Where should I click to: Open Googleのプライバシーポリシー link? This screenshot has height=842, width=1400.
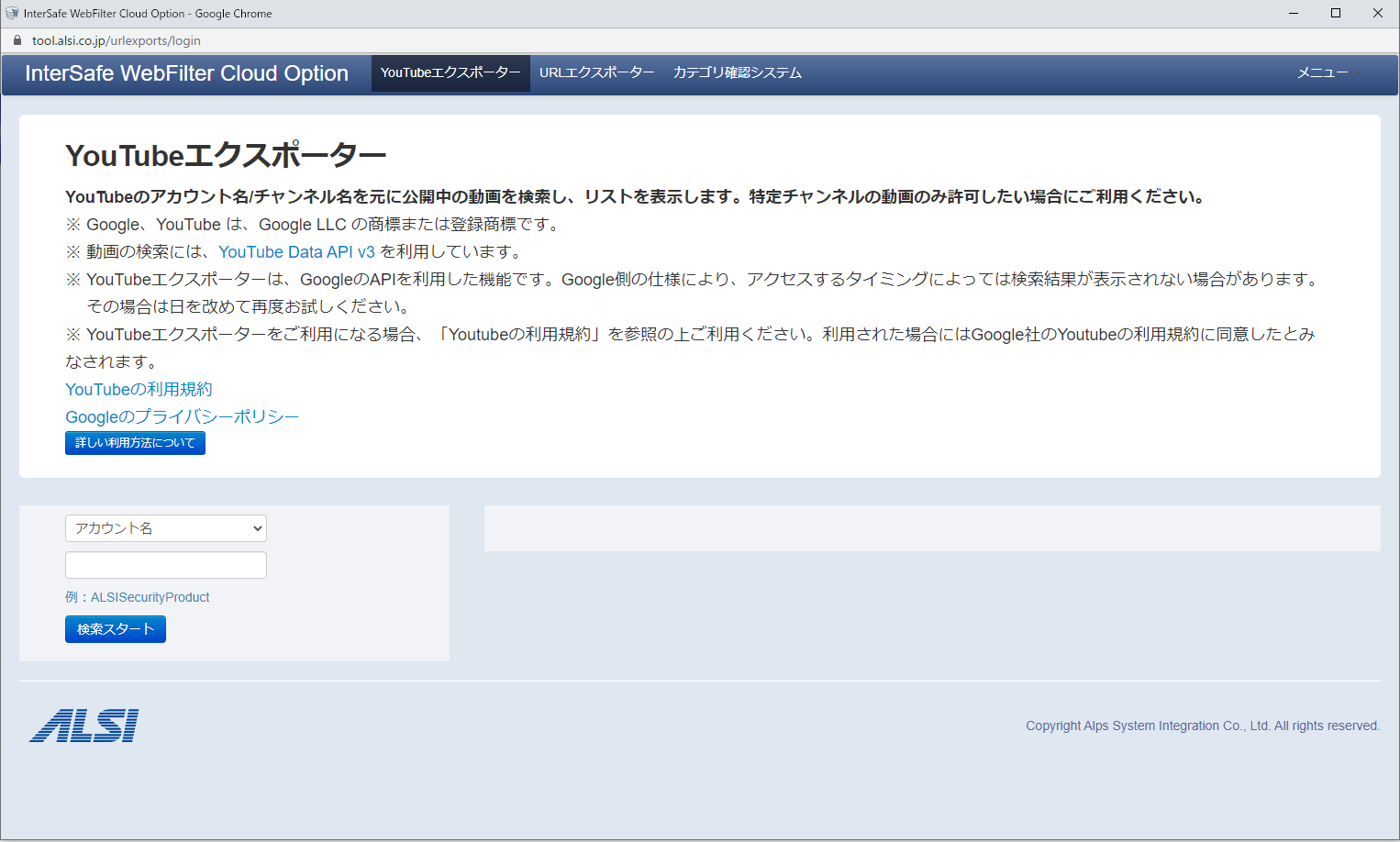(x=182, y=417)
